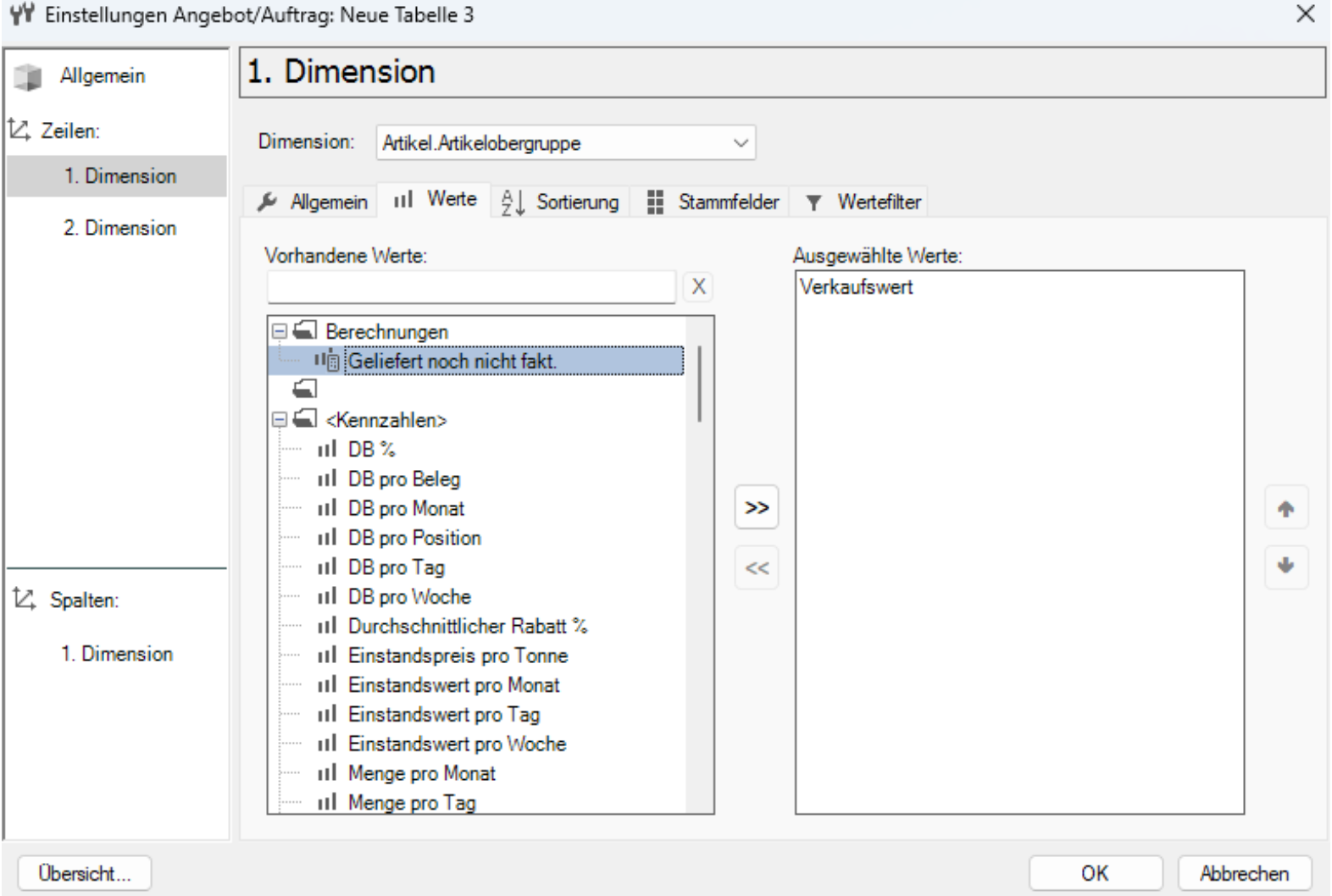
Task: Open the Stammfelder tab
Action: (713, 202)
